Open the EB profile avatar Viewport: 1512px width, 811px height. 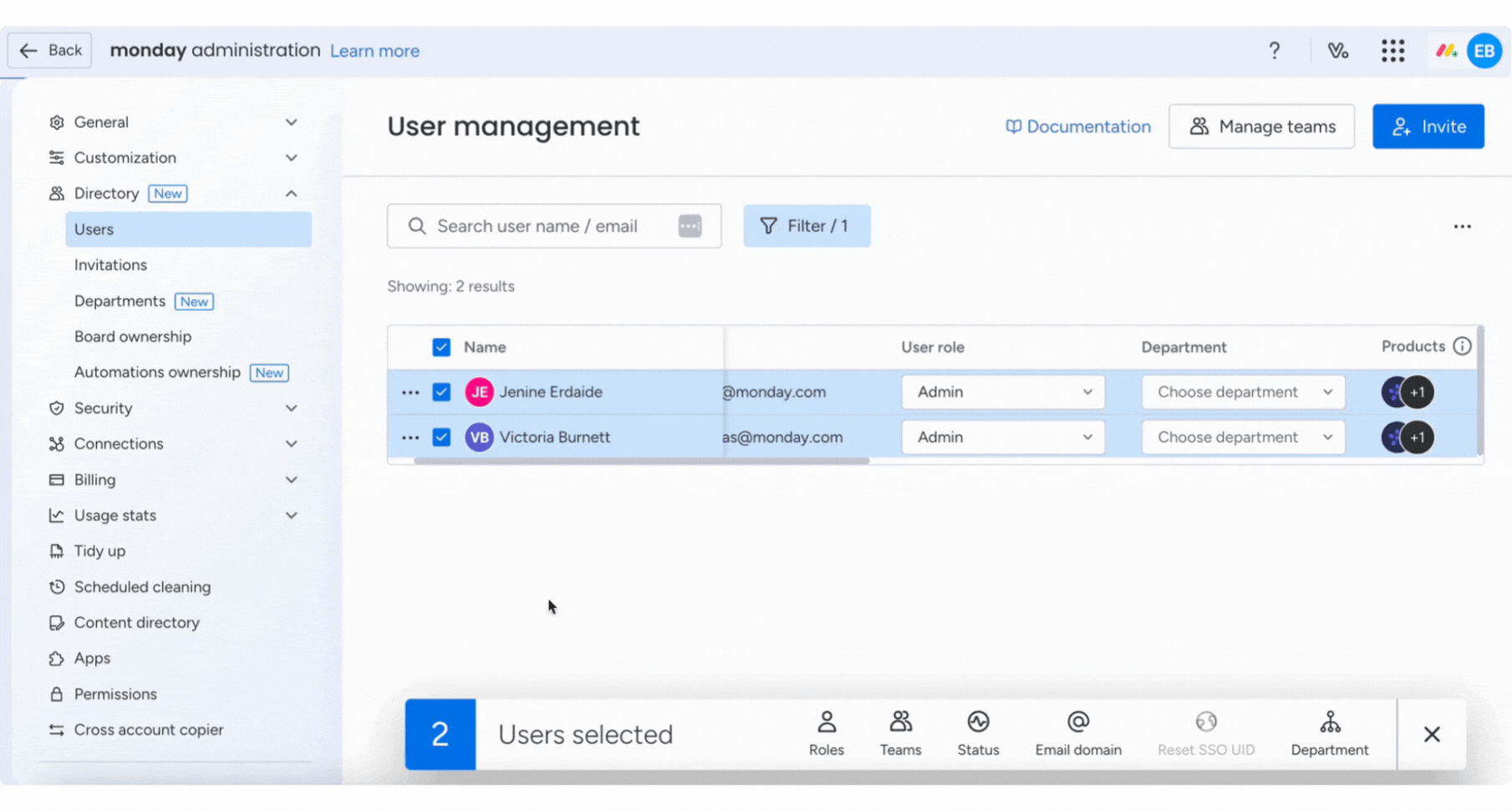1484,51
